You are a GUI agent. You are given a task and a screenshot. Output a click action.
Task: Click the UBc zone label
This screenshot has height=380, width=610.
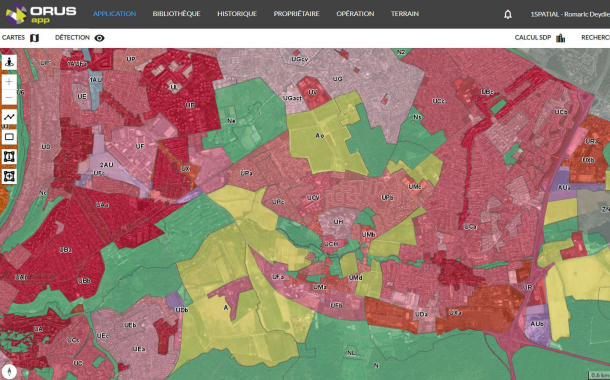[487, 92]
